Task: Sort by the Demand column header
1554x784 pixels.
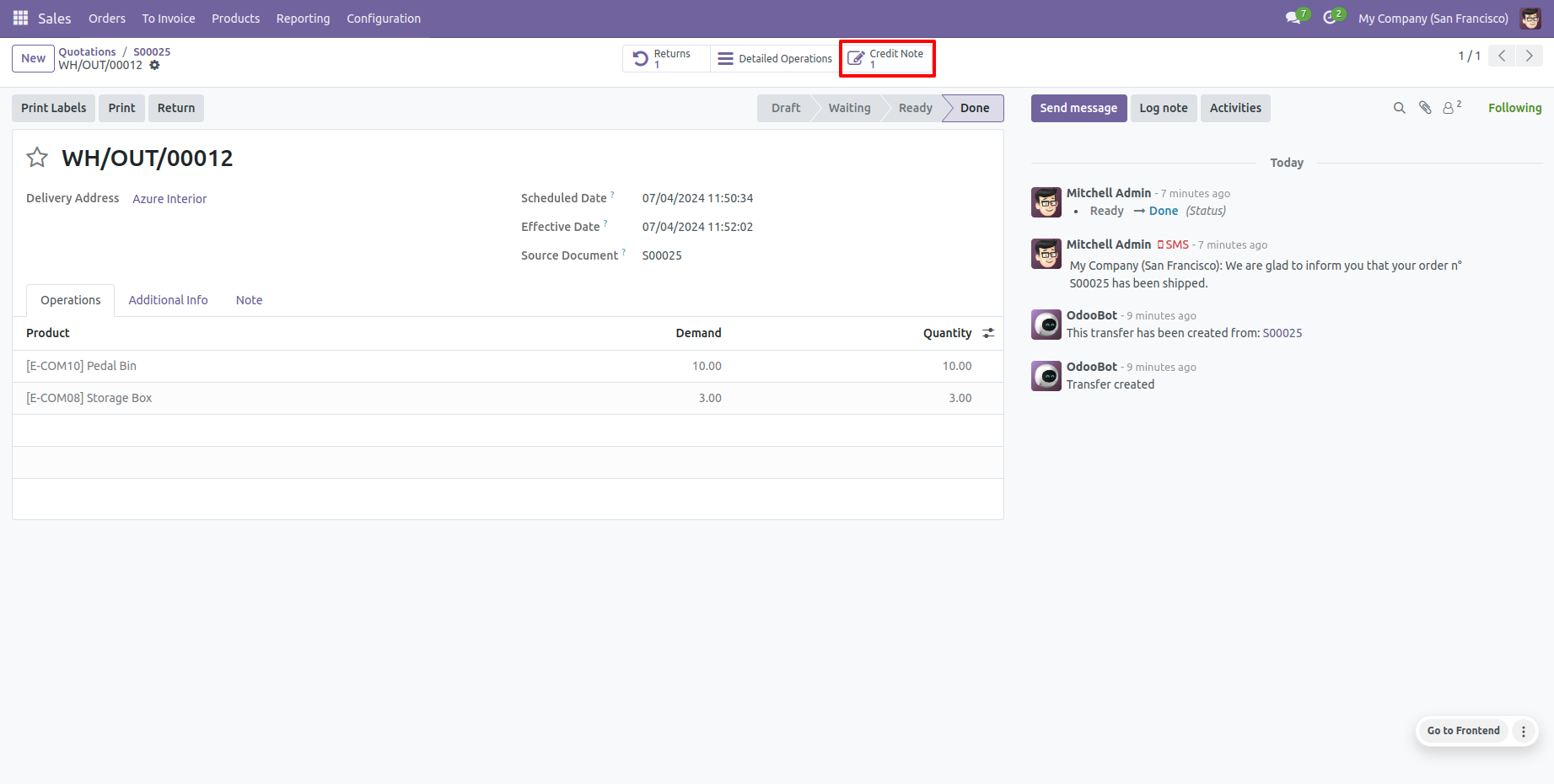Action: (x=698, y=333)
